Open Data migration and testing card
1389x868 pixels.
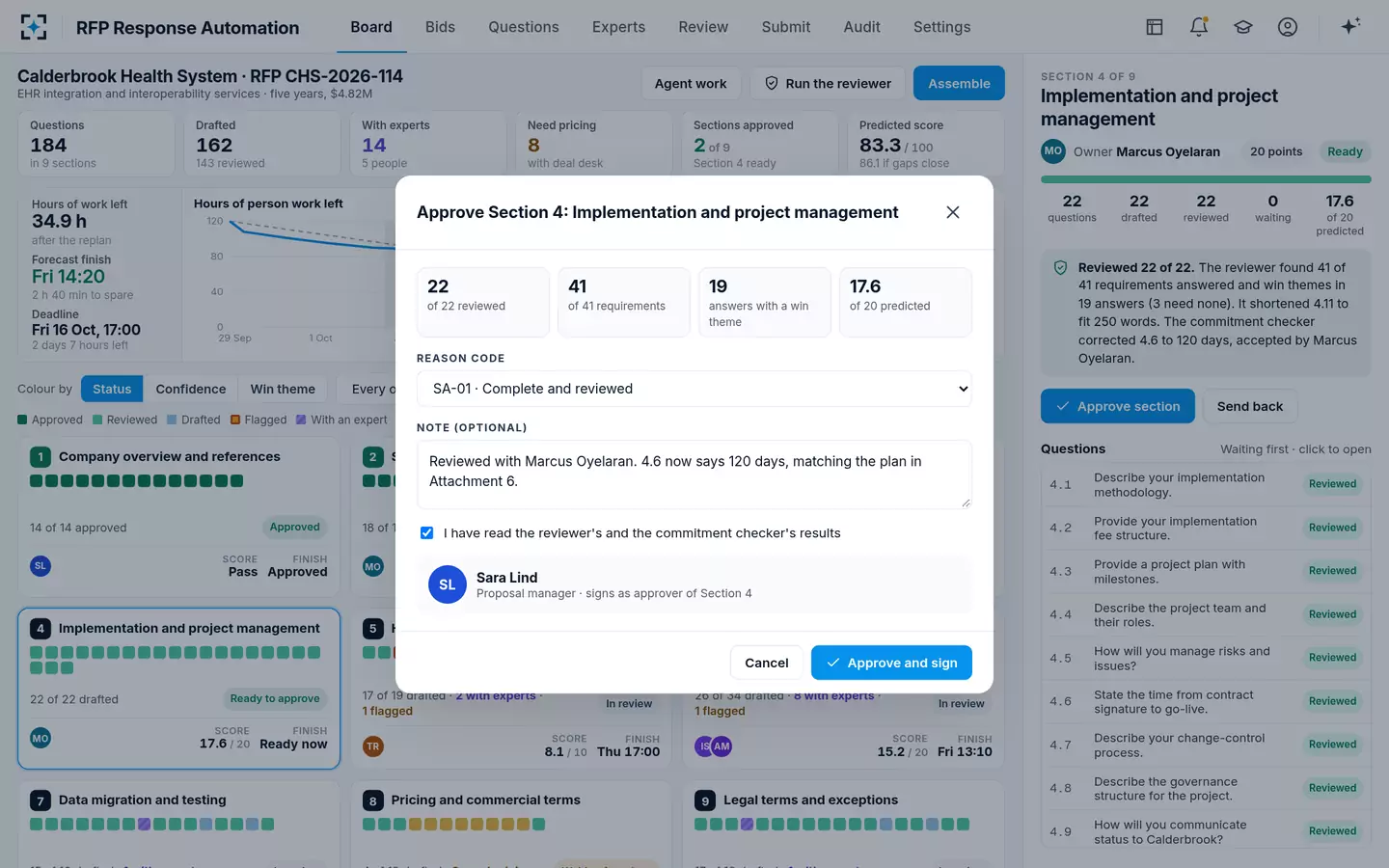(x=178, y=825)
